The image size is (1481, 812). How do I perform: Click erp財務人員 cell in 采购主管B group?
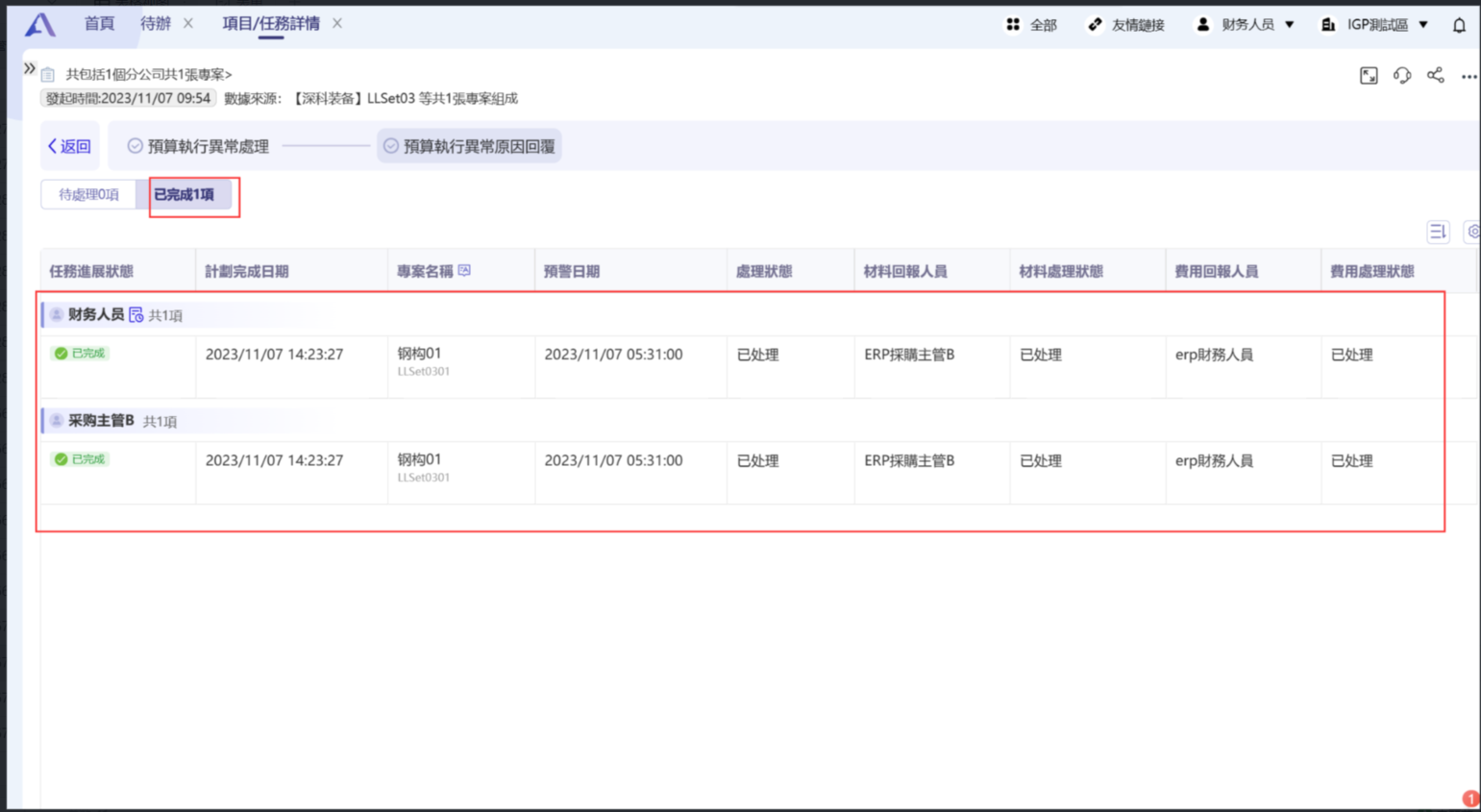coord(1214,460)
